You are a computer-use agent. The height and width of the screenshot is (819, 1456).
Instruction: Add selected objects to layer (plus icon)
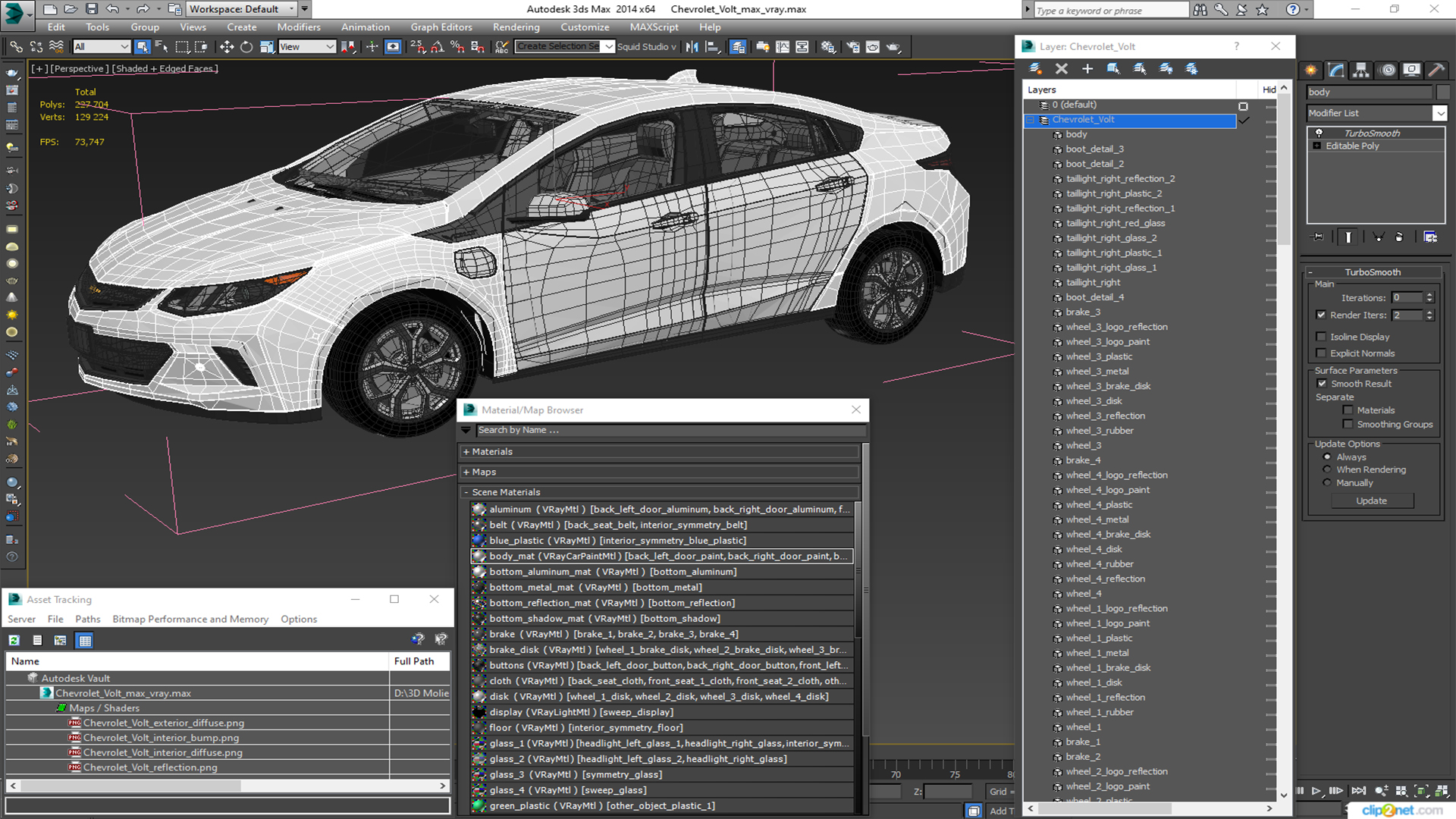(x=1087, y=69)
